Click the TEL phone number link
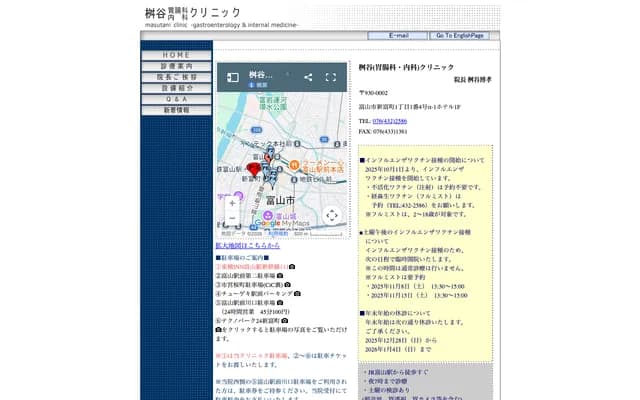 coord(390,121)
